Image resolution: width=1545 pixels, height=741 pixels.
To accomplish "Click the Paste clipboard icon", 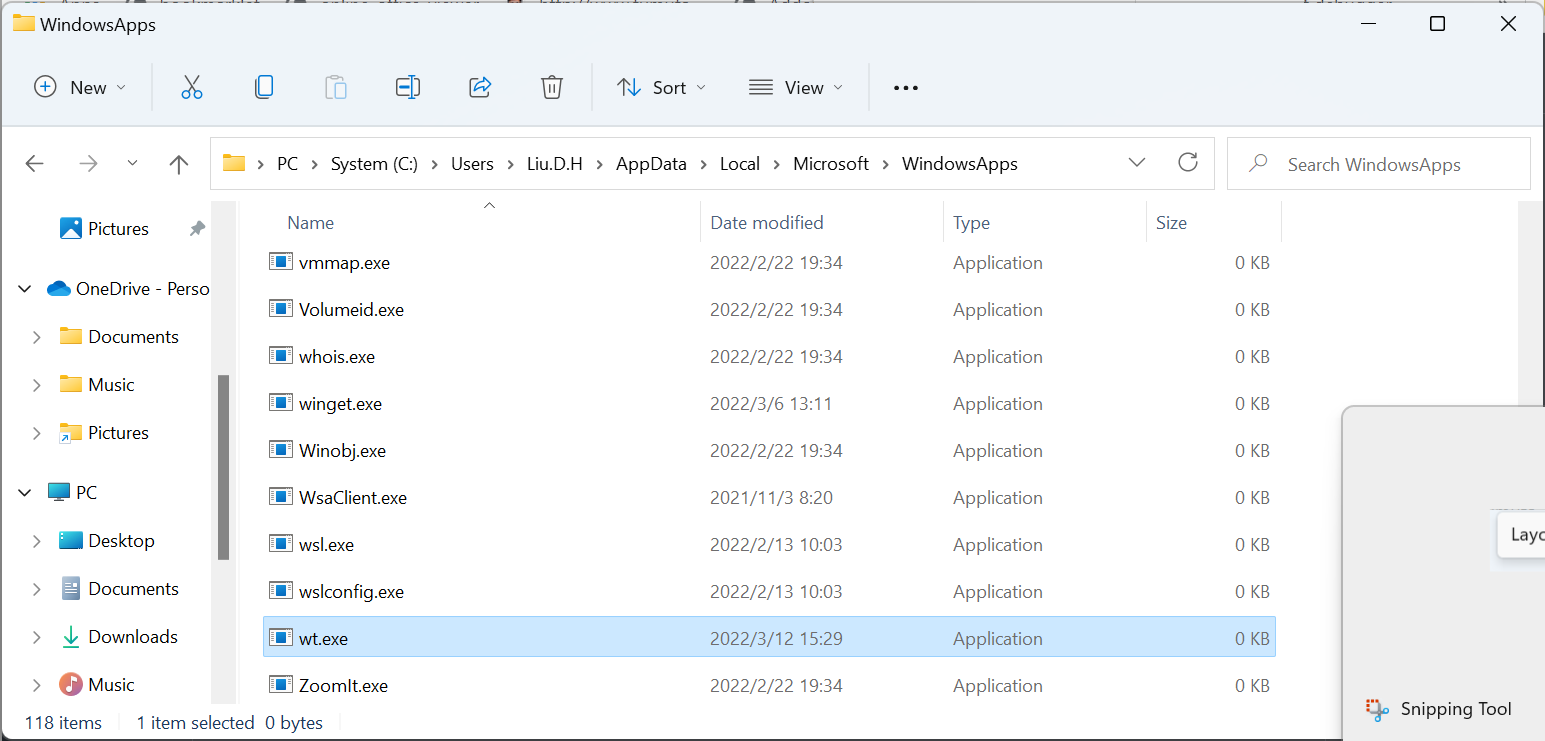I will (x=336, y=88).
